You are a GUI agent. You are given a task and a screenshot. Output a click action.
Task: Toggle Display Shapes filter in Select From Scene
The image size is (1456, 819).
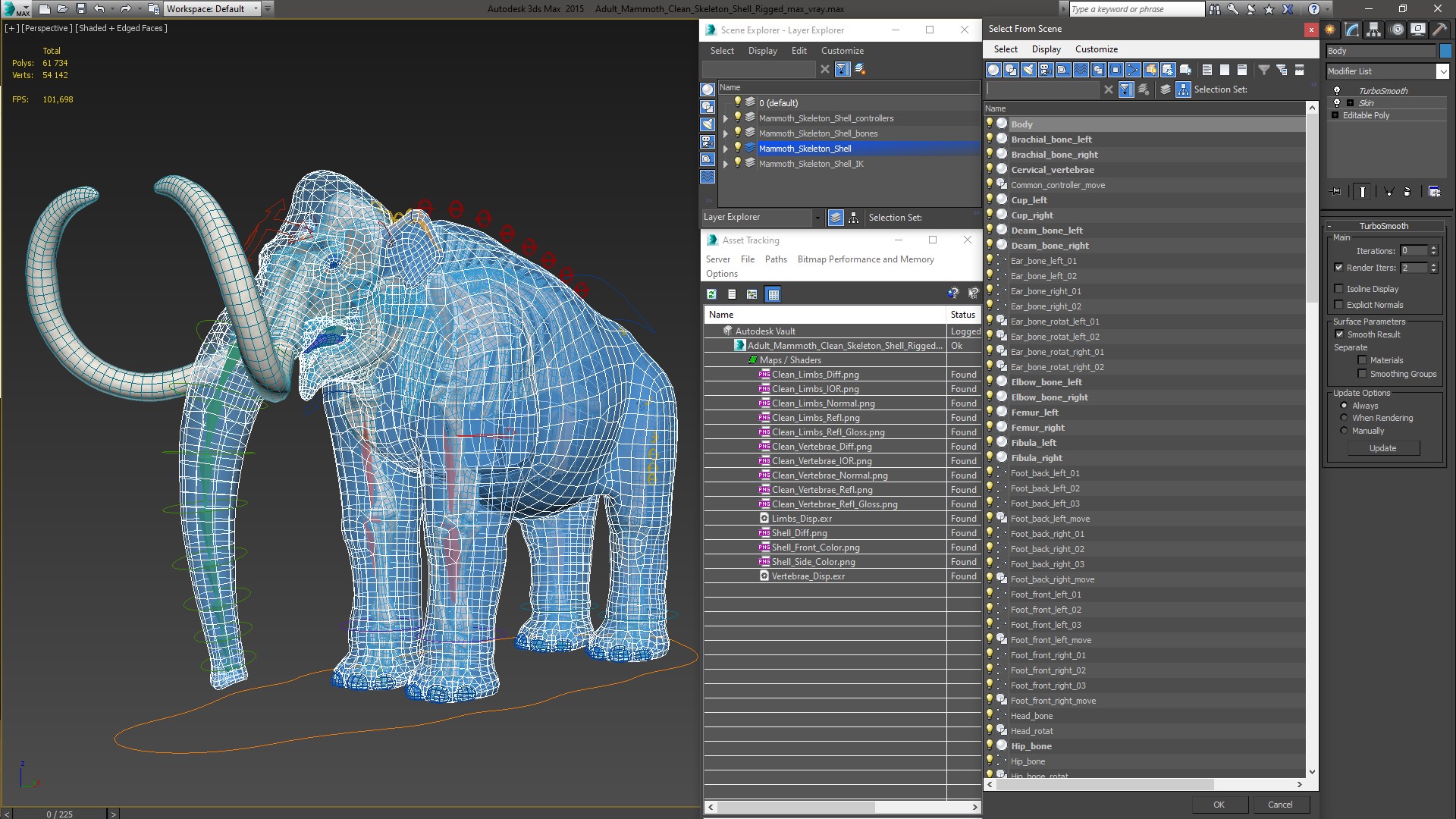[1011, 70]
